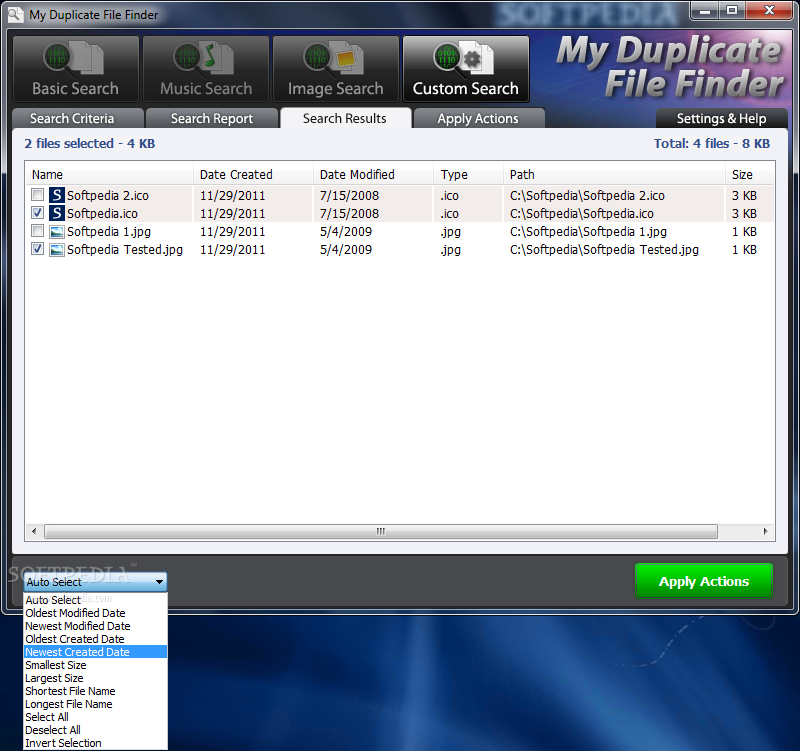Sort by Name column header

109,174
